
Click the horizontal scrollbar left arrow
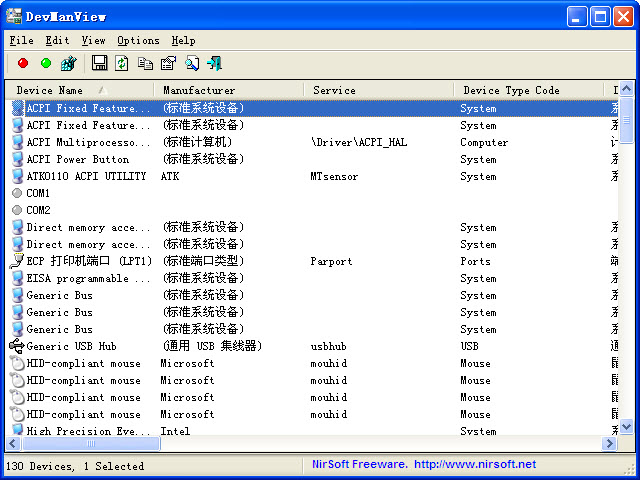(13, 443)
